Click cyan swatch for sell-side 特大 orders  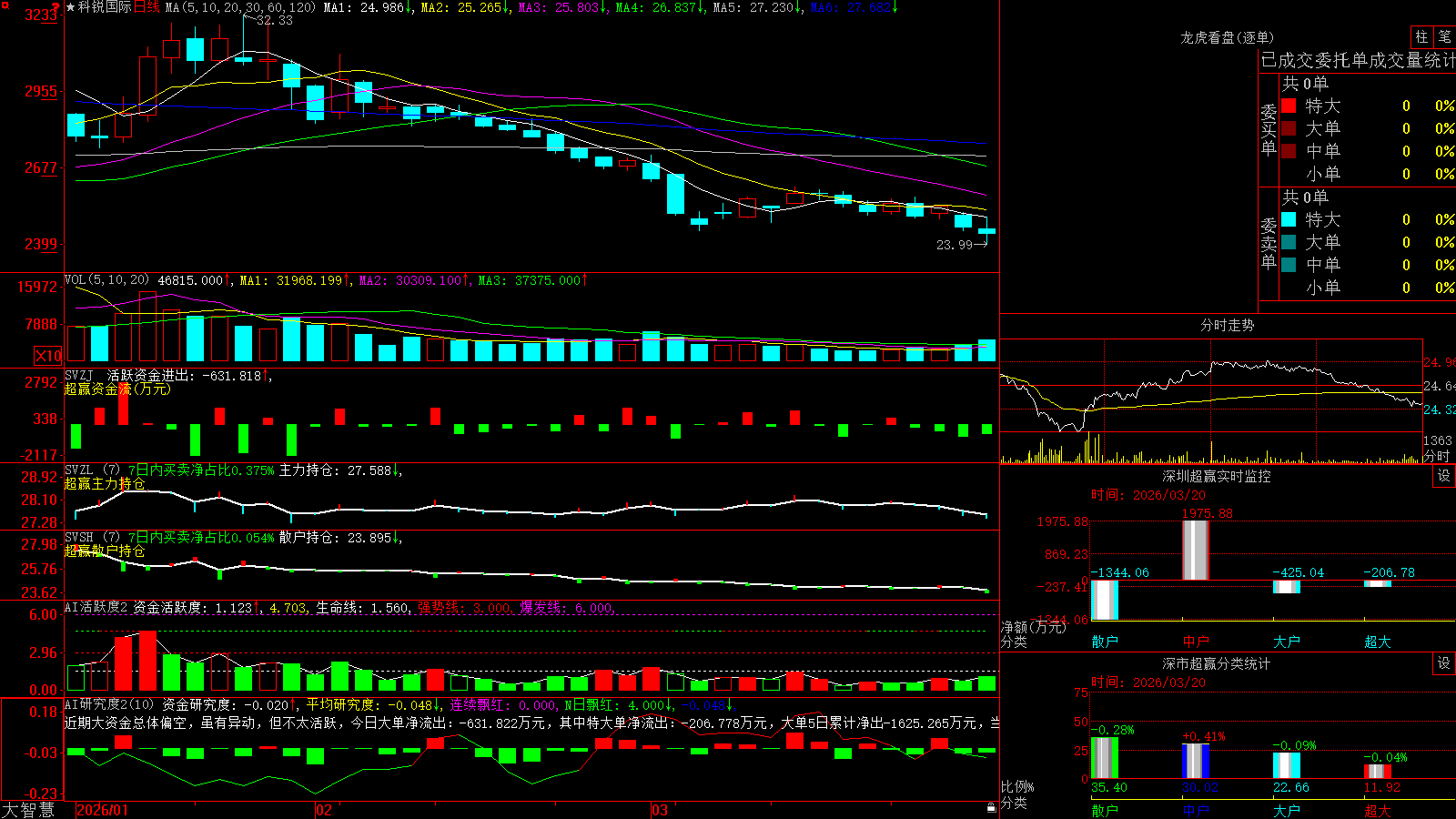click(x=1289, y=219)
